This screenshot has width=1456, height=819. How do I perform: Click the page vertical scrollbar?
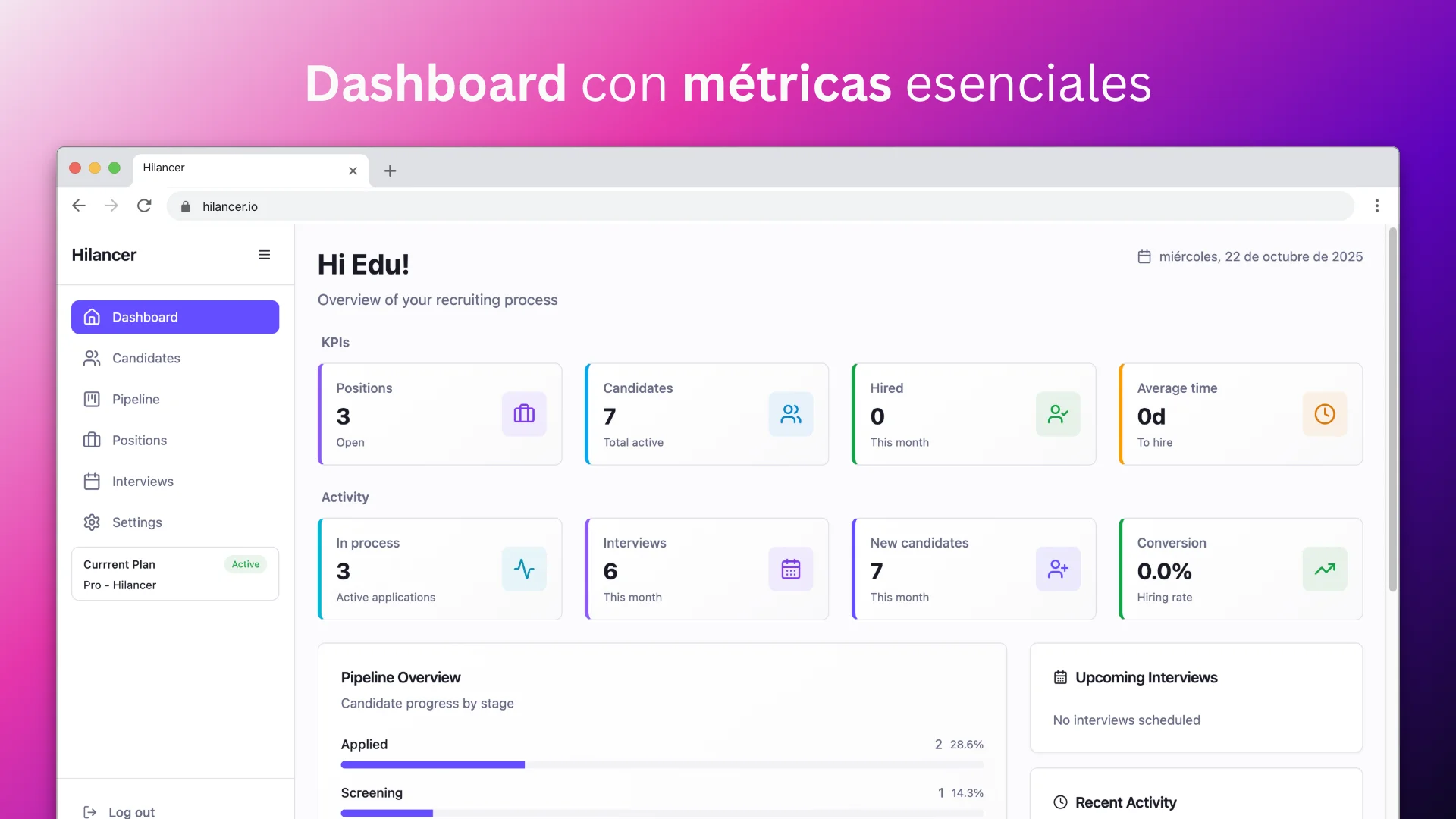1392,409
